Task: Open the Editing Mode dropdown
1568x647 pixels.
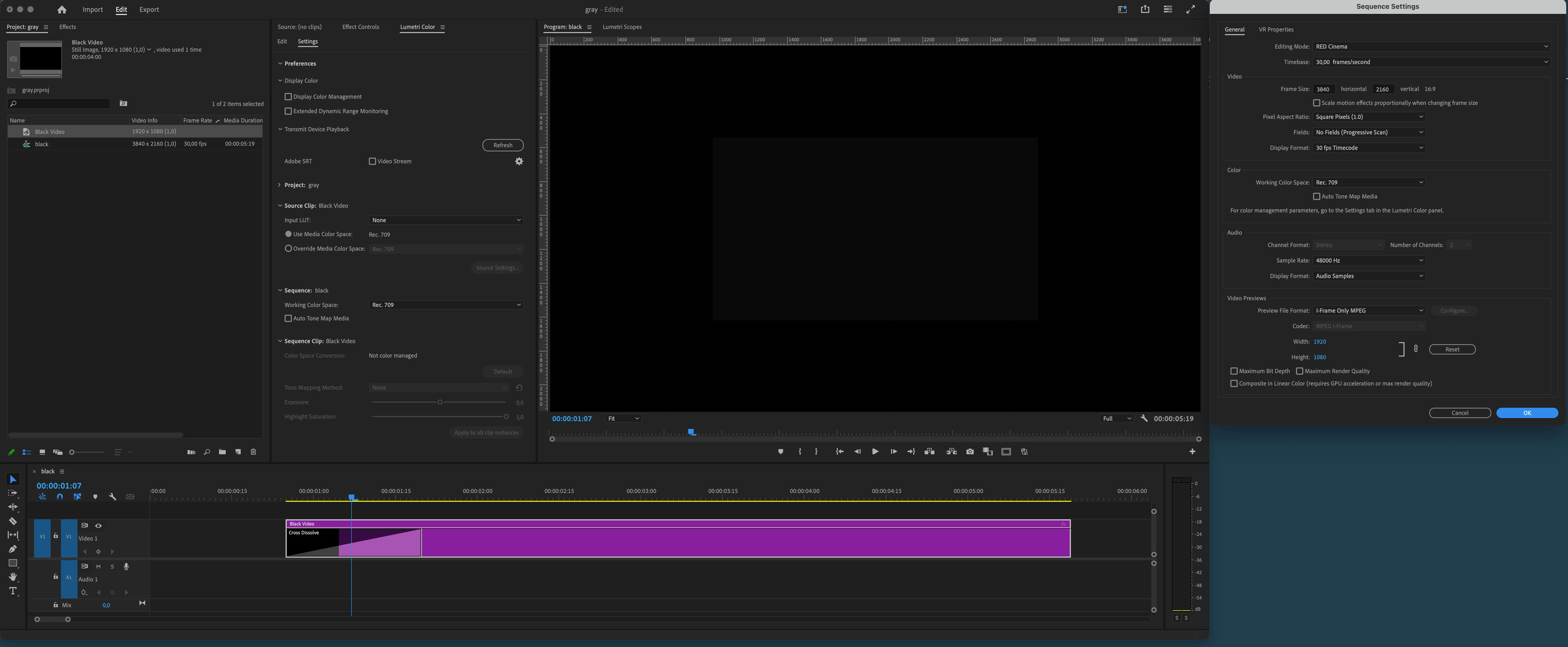Action: (x=1431, y=46)
